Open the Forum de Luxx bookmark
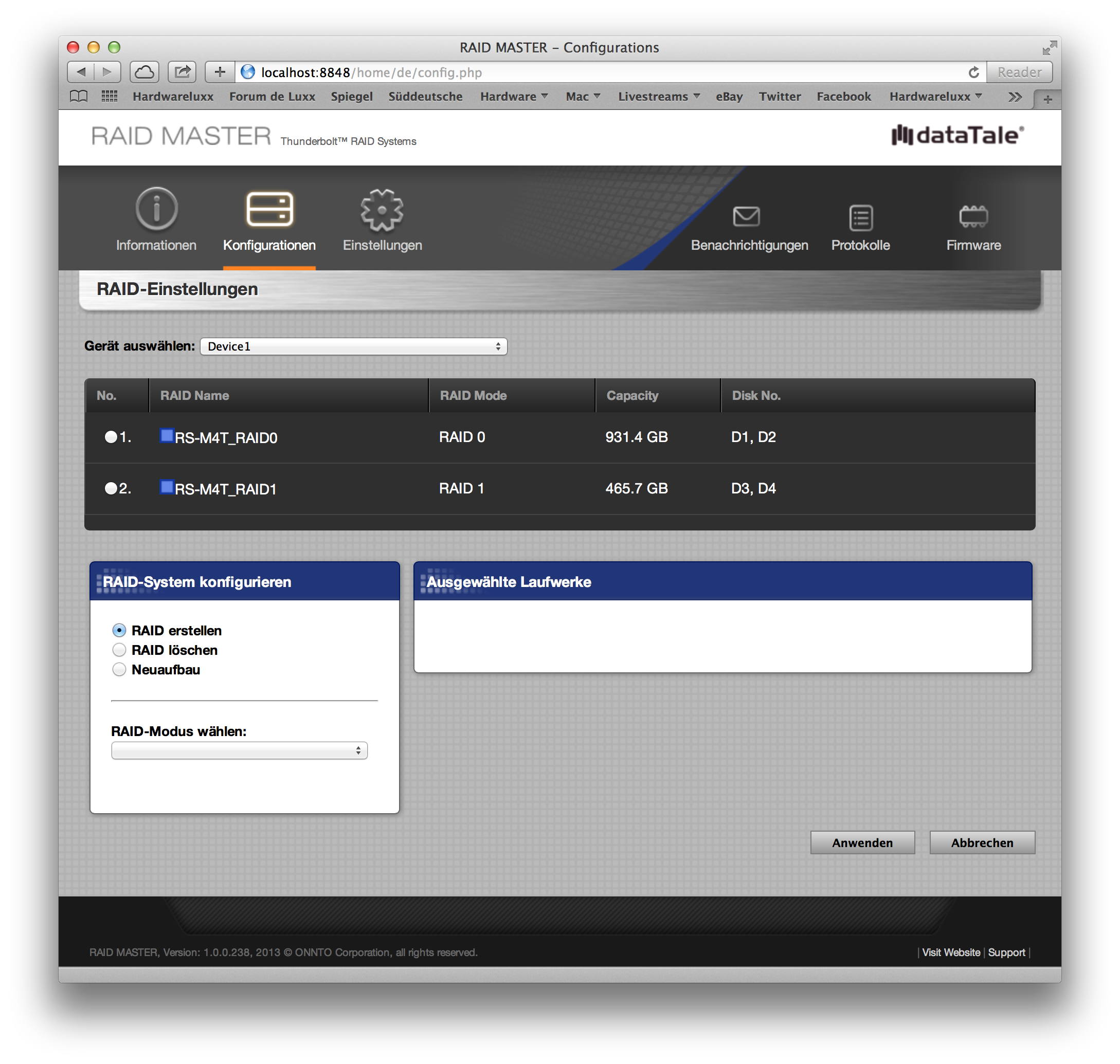Screen dimensions: 1120x1064 click(273, 97)
